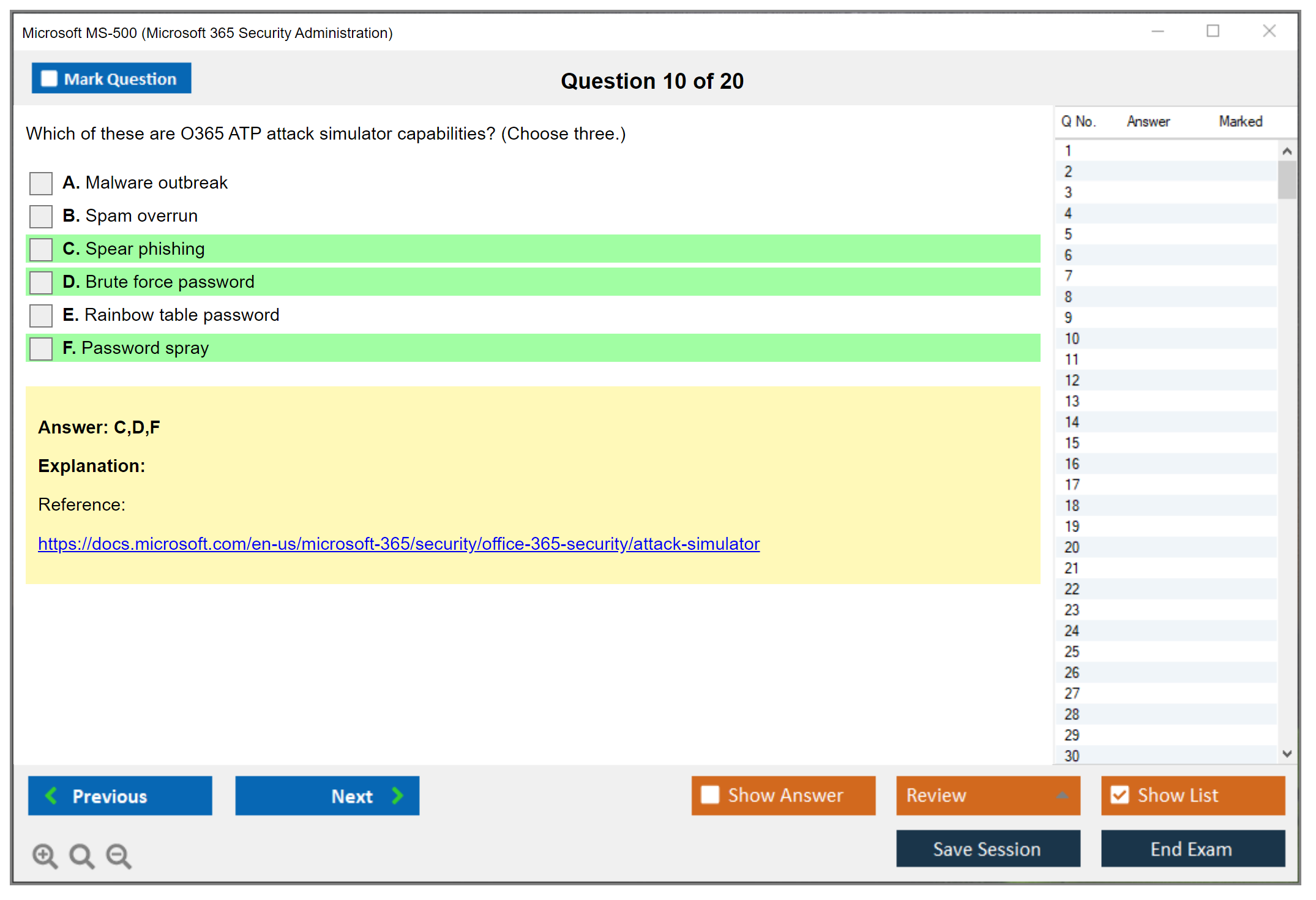Screen dimensions: 1316x900
Task: Check option A Malware outbreak
Action: tap(41, 183)
